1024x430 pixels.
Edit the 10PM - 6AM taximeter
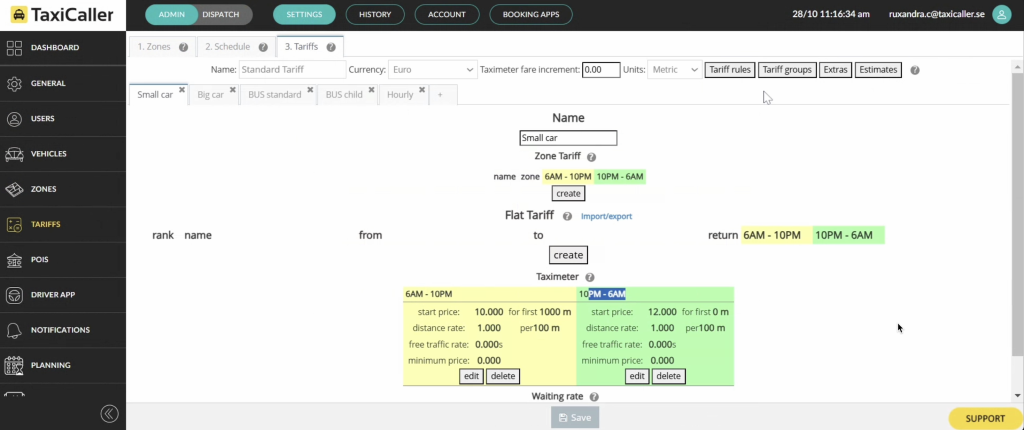(x=637, y=376)
